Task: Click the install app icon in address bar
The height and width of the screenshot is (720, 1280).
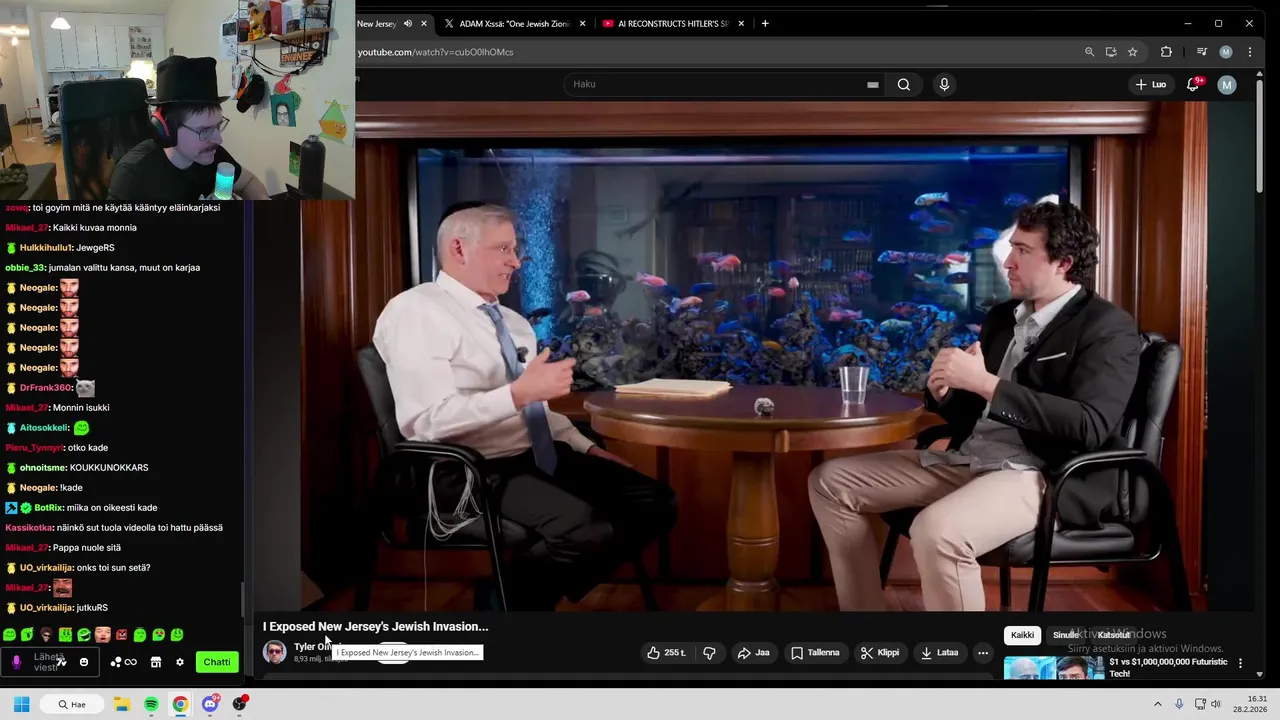Action: pos(1111,52)
